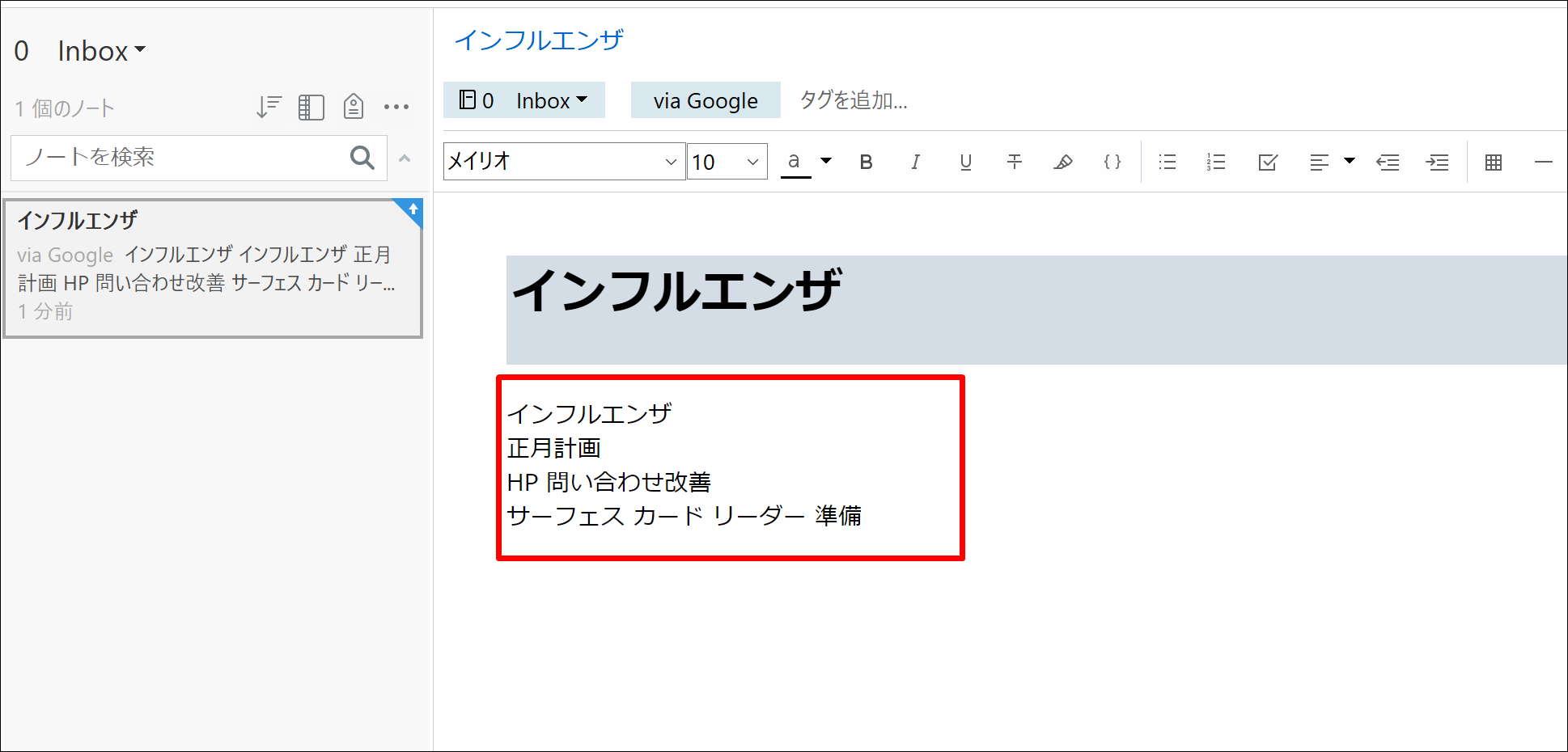Open the Inbox notebook dropdown in sidebar header
Viewport: 1568px width, 752px height.
click(x=102, y=51)
